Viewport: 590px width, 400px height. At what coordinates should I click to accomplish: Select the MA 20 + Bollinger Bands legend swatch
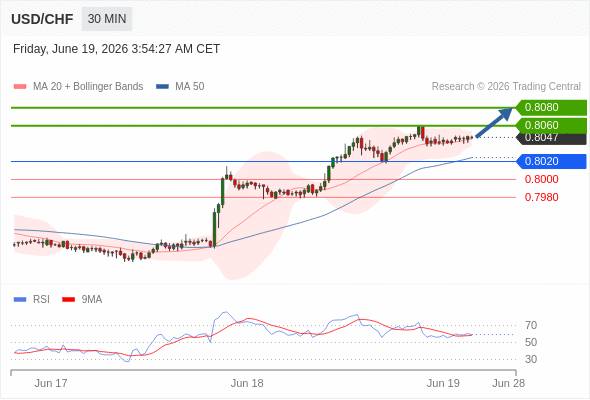click(20, 87)
